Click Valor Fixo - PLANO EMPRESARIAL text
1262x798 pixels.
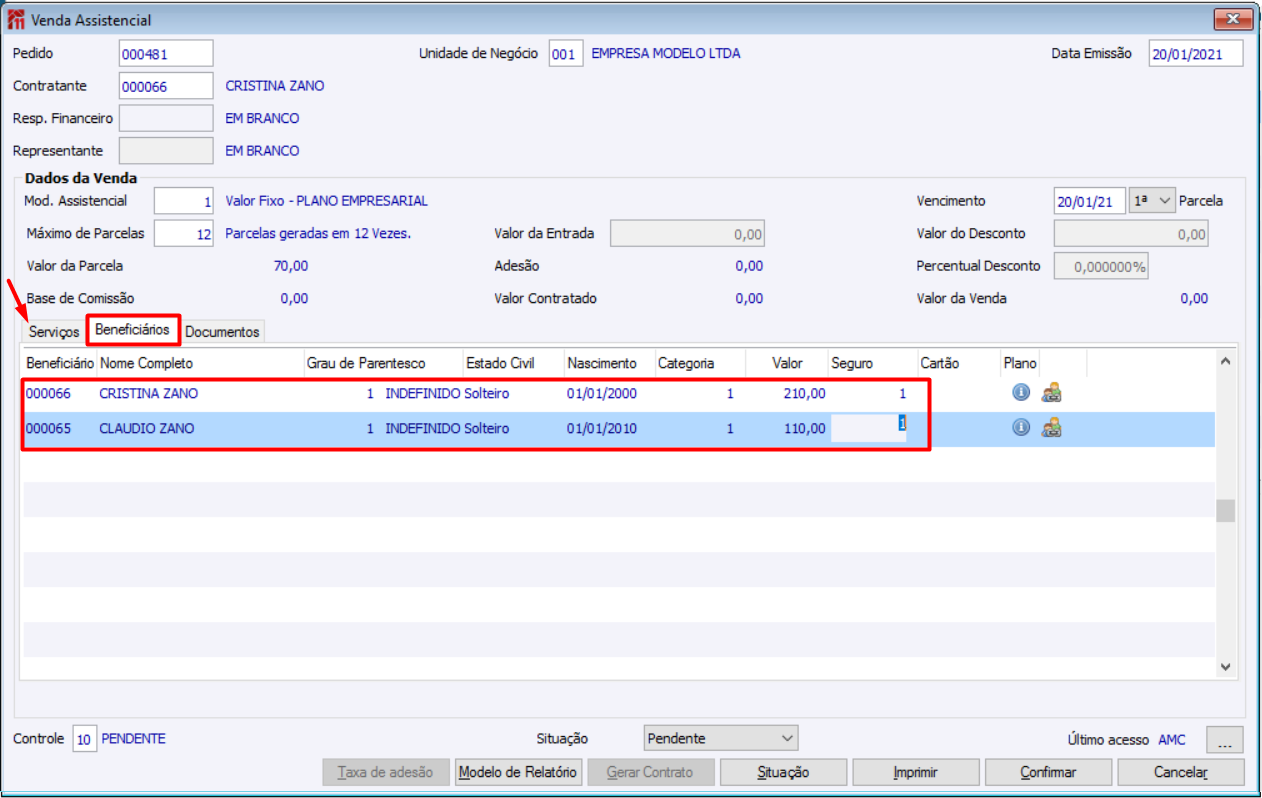pyautogui.click(x=327, y=201)
